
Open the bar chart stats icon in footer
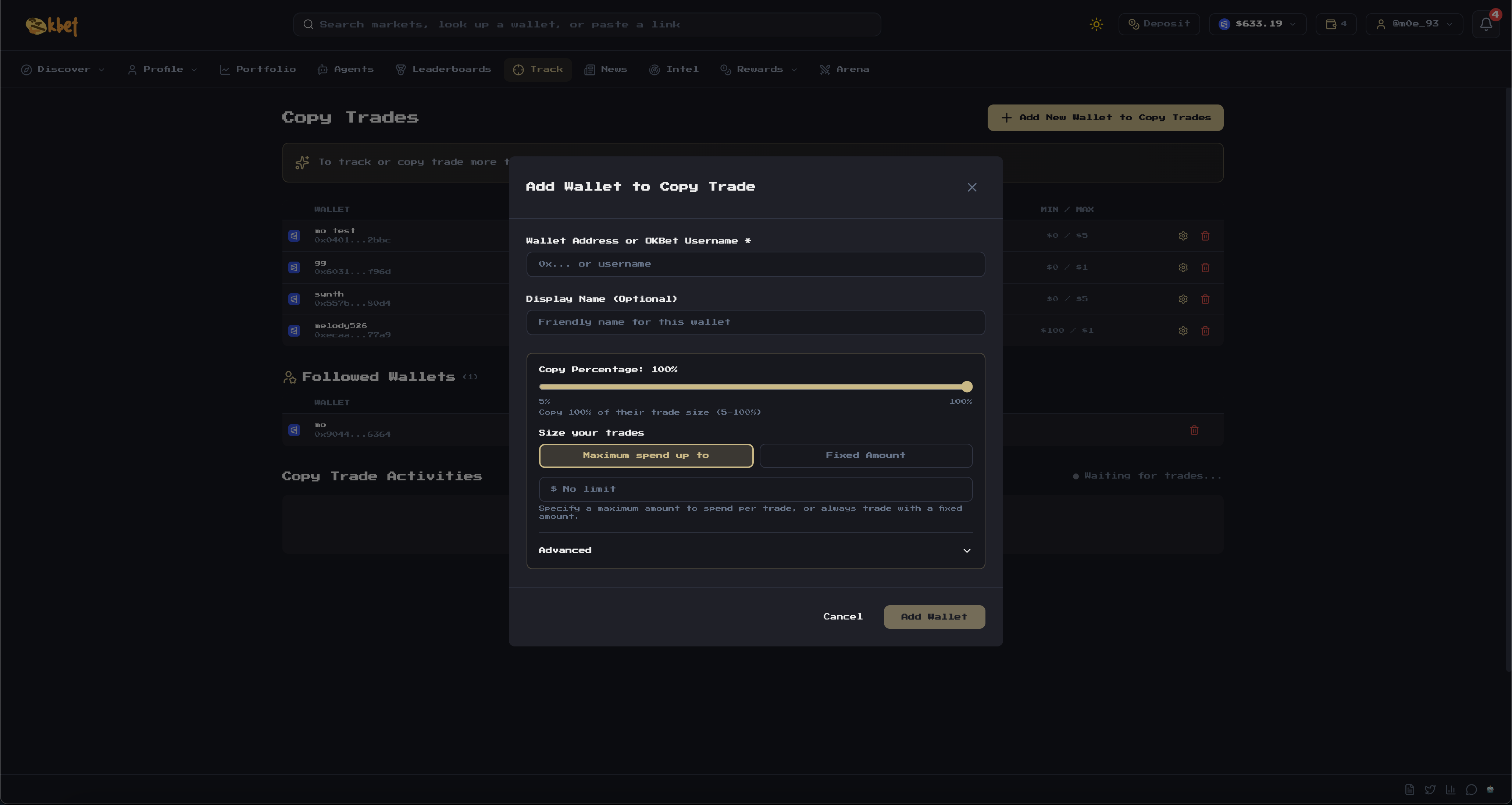pos(1451,789)
